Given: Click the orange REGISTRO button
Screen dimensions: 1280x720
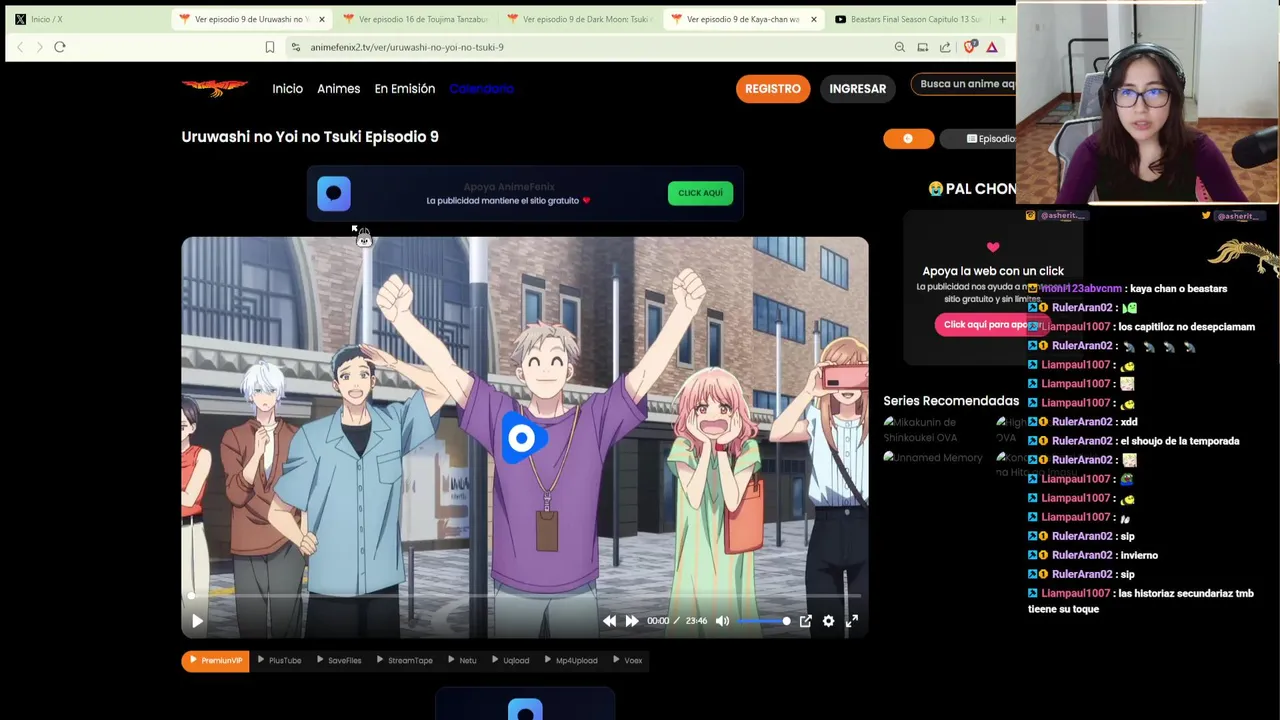Looking at the screenshot, I should click(773, 89).
